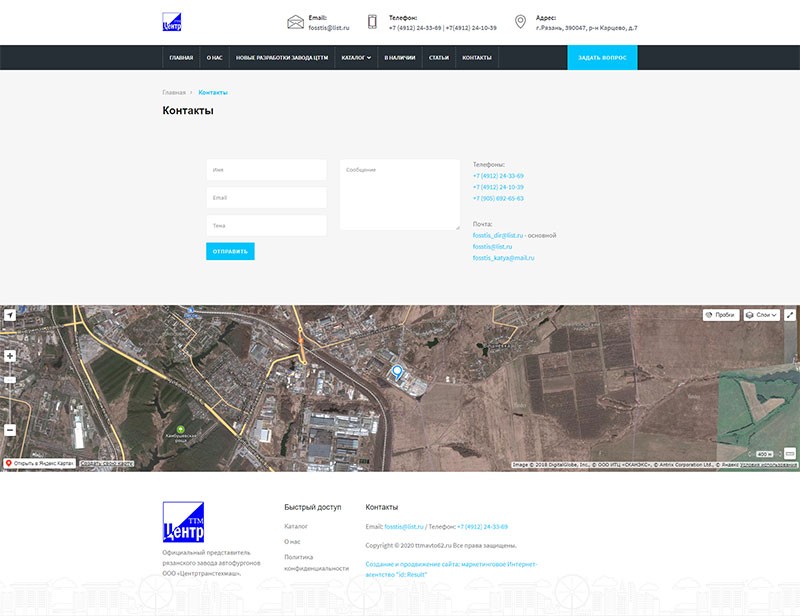Click the Сообщение text area

pyautogui.click(x=399, y=194)
